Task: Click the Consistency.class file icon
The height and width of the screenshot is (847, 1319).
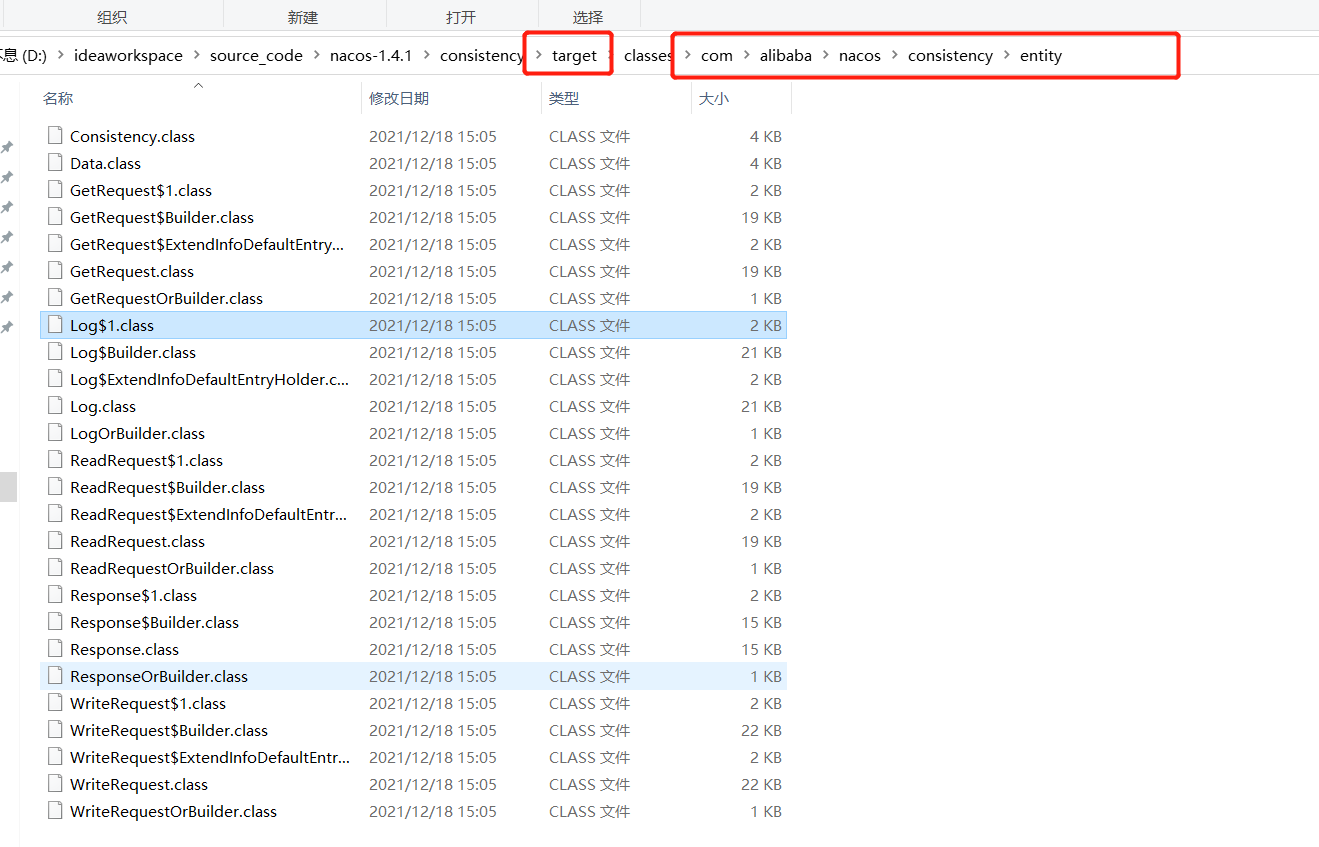Action: click(55, 136)
